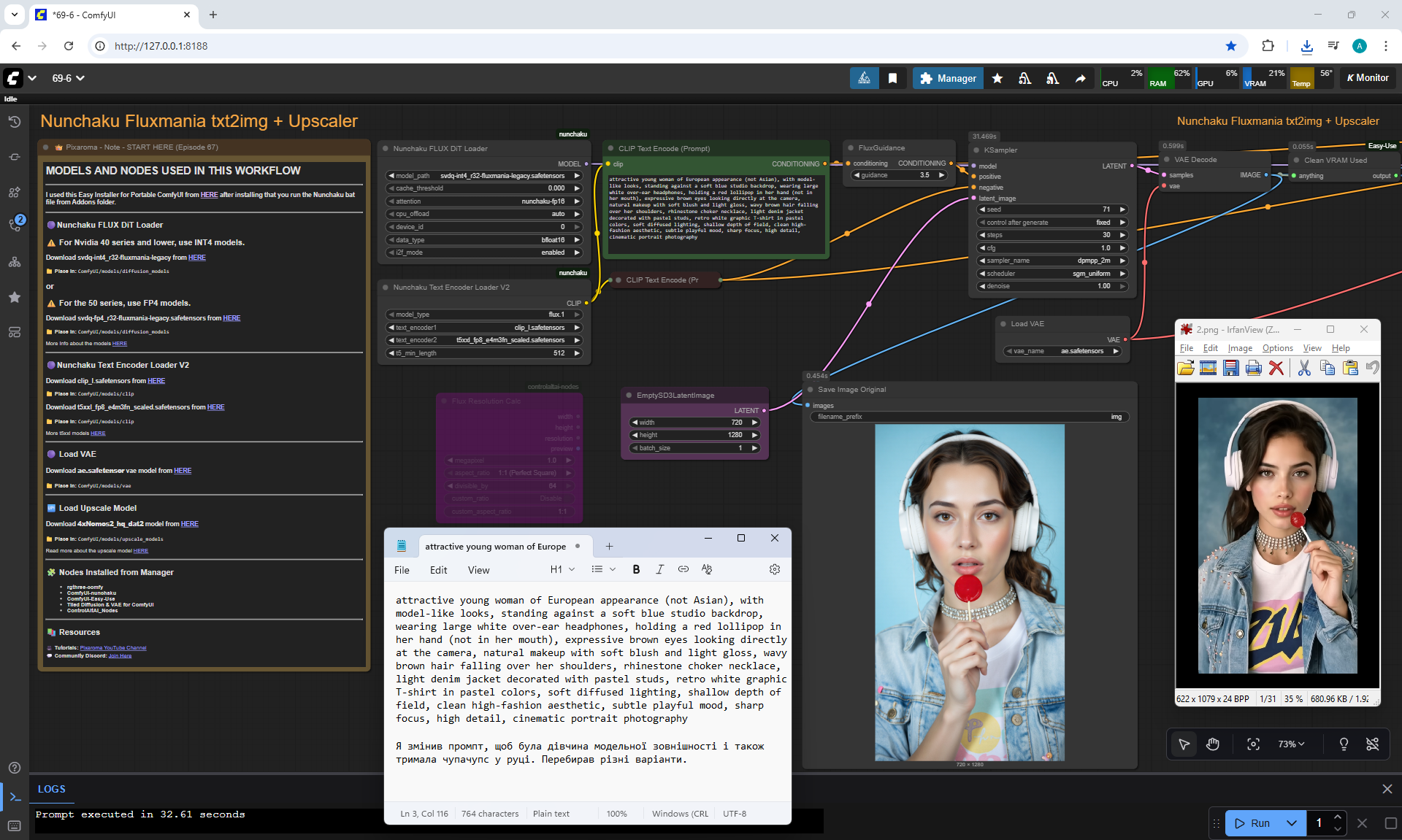Click the save icon in IrfanView toolbar
1402x840 pixels.
[x=1231, y=368]
